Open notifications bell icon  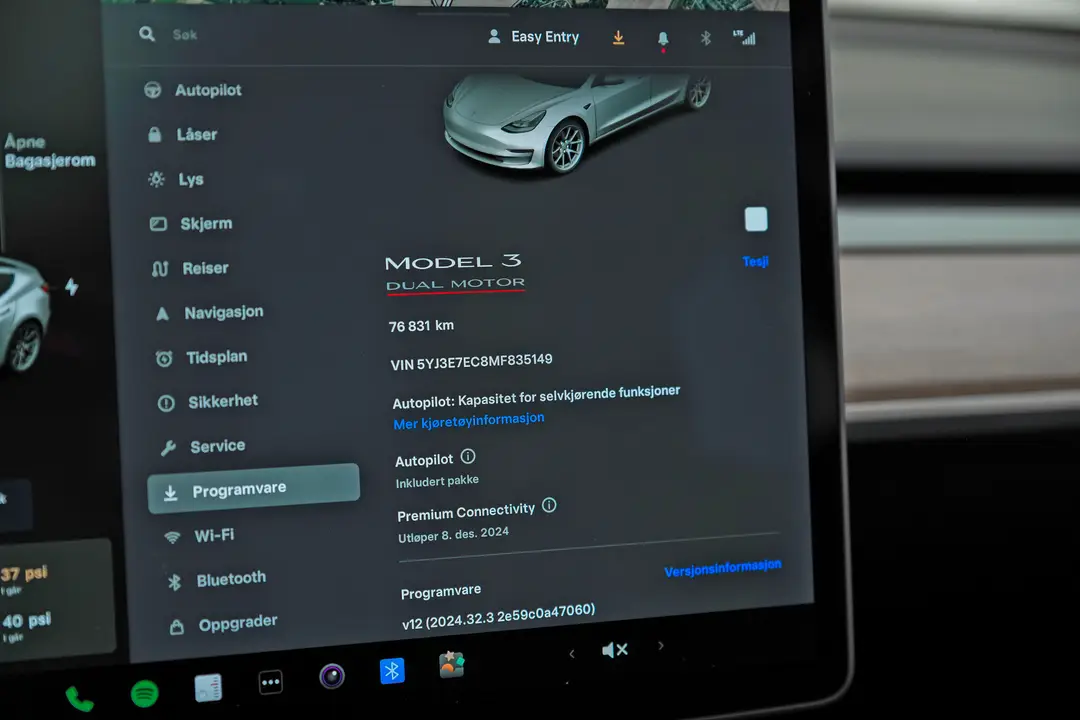tap(663, 39)
